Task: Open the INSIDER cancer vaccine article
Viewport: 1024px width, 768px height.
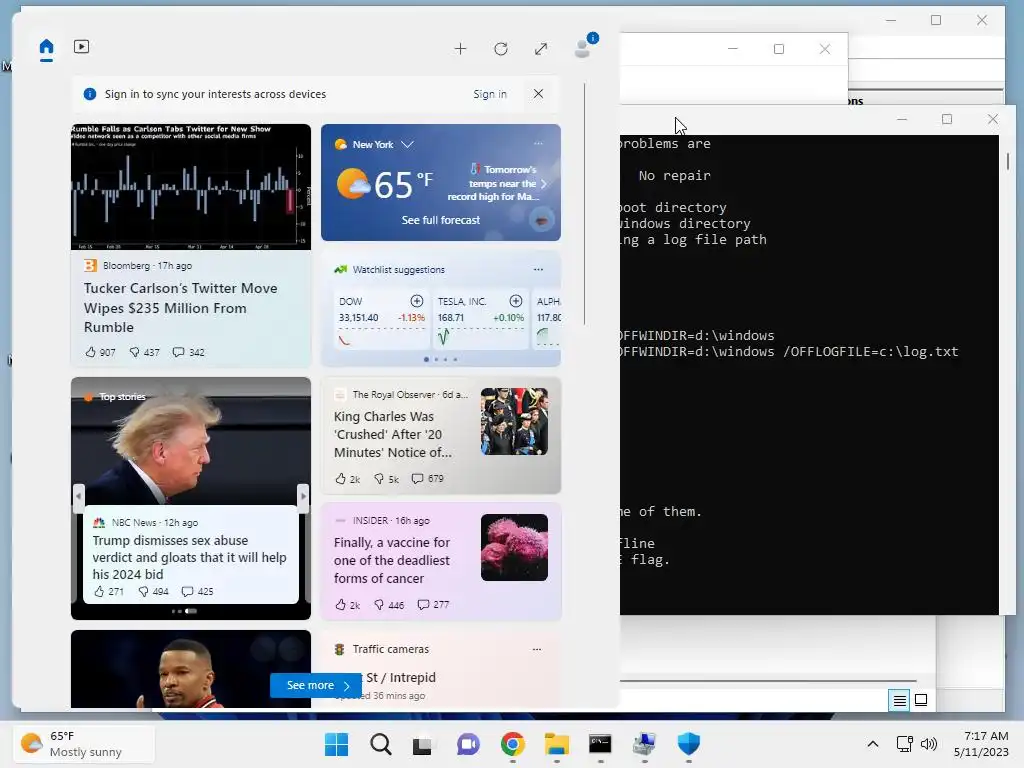Action: point(392,560)
